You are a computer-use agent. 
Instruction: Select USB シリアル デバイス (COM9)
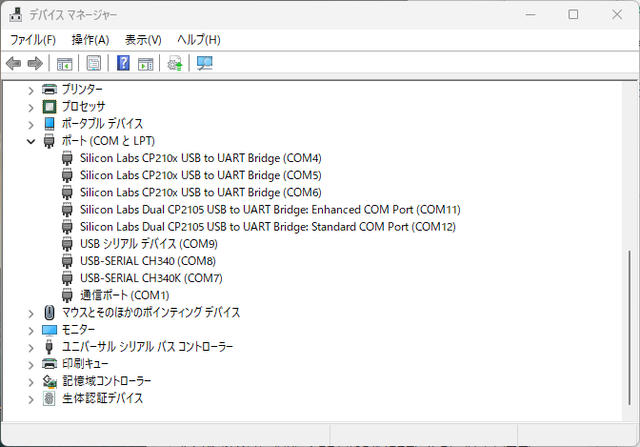tap(149, 244)
